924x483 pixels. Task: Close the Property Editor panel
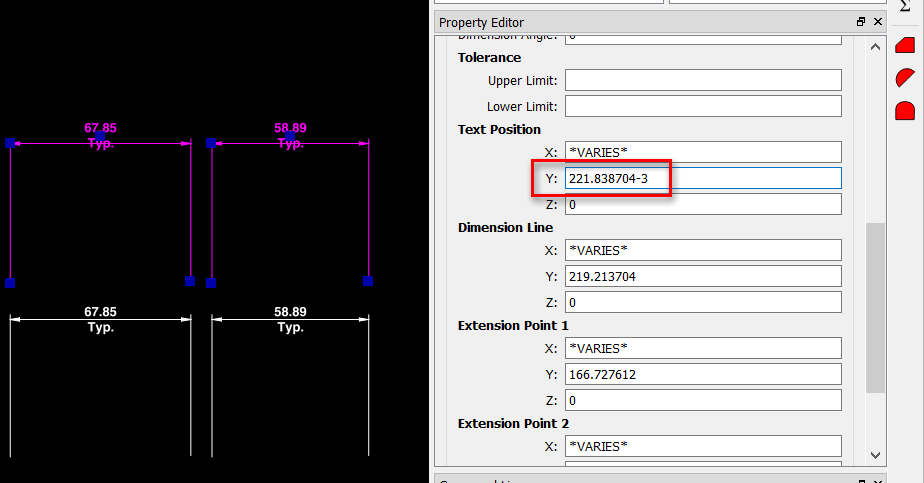point(878,22)
